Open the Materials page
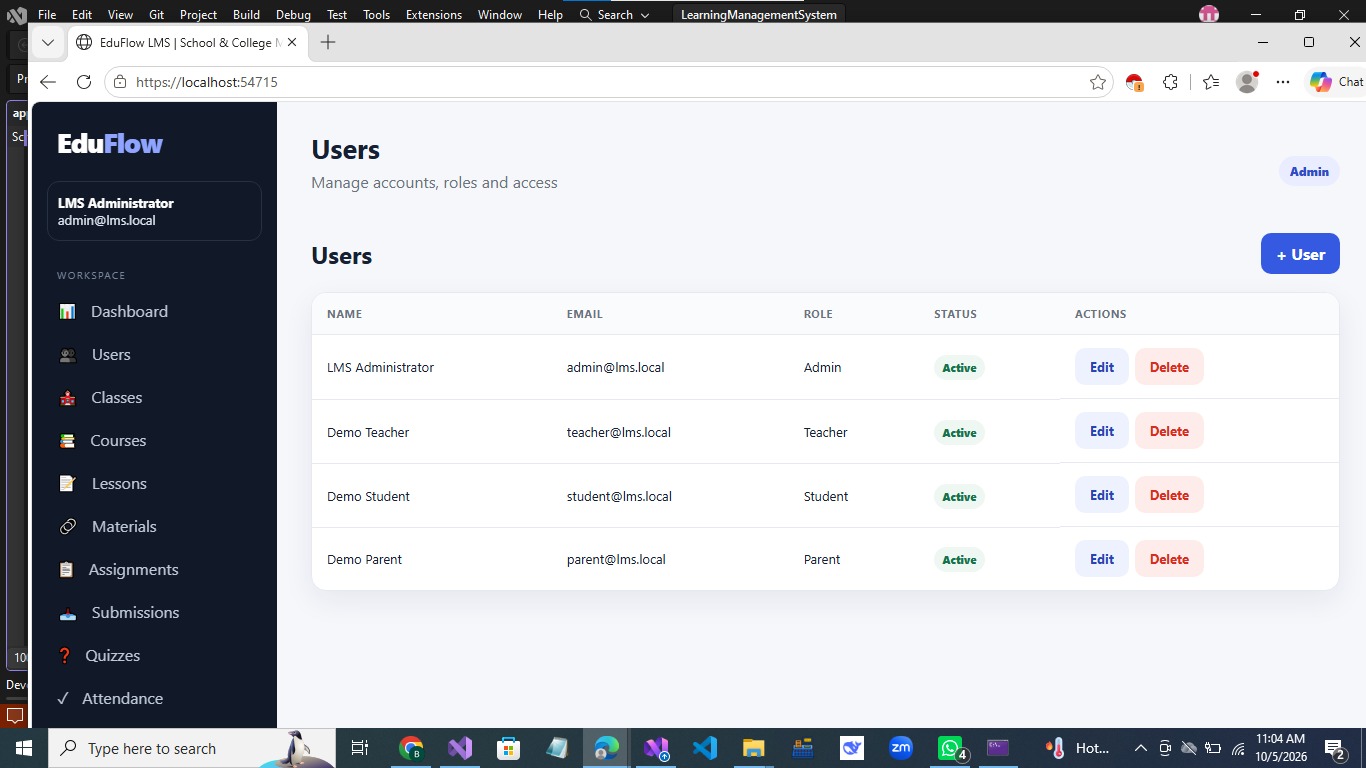Image resolution: width=1366 pixels, height=768 pixels. click(124, 526)
